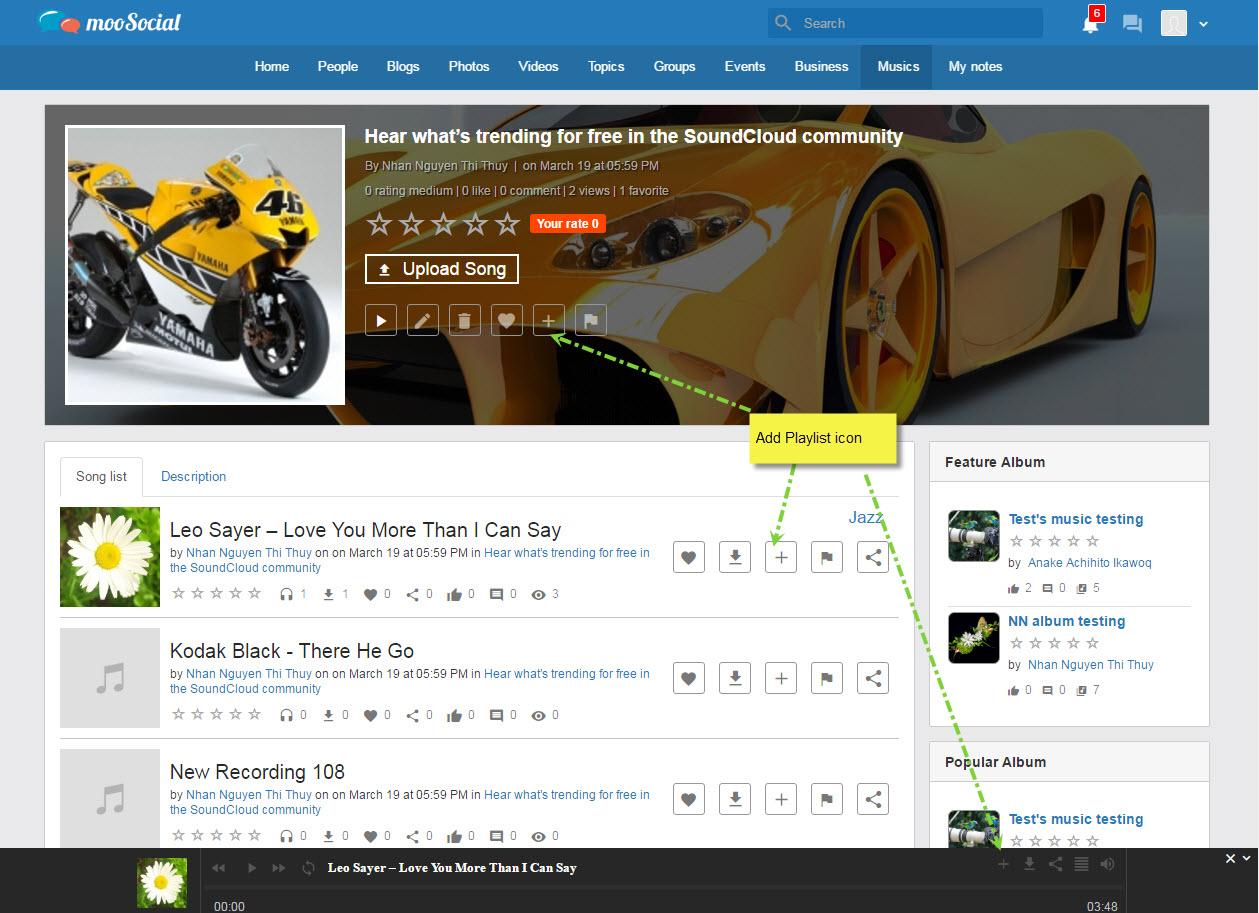Open the Photos section
The image size is (1259, 913).
[x=469, y=67]
